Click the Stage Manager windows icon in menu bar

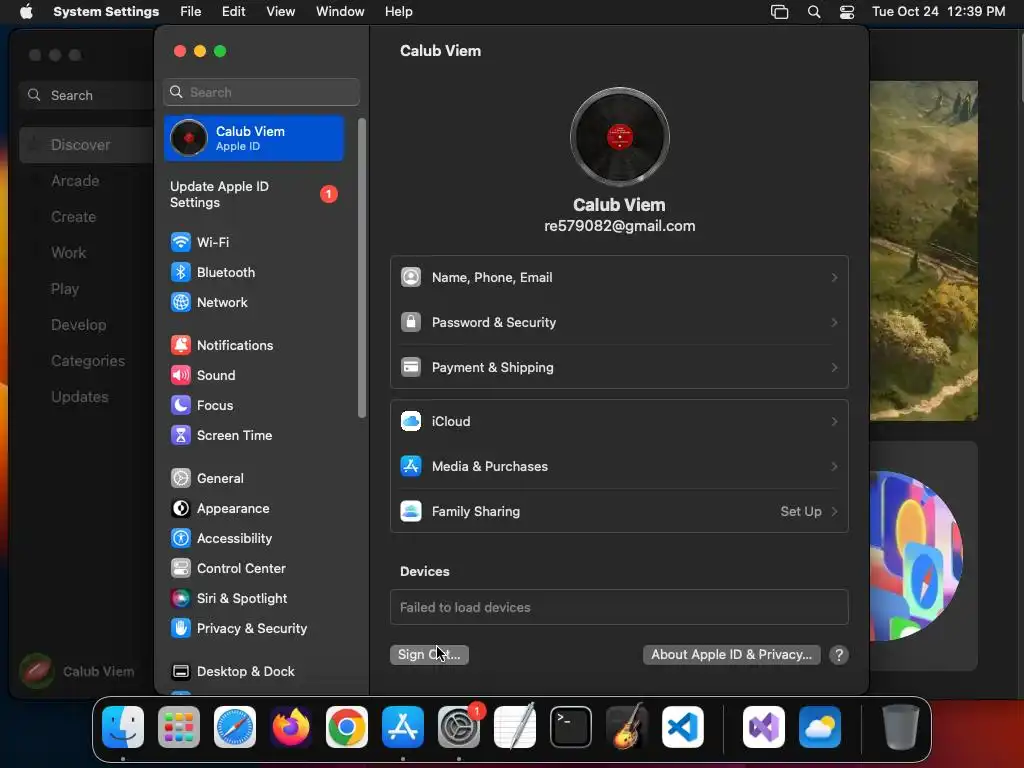click(x=780, y=12)
